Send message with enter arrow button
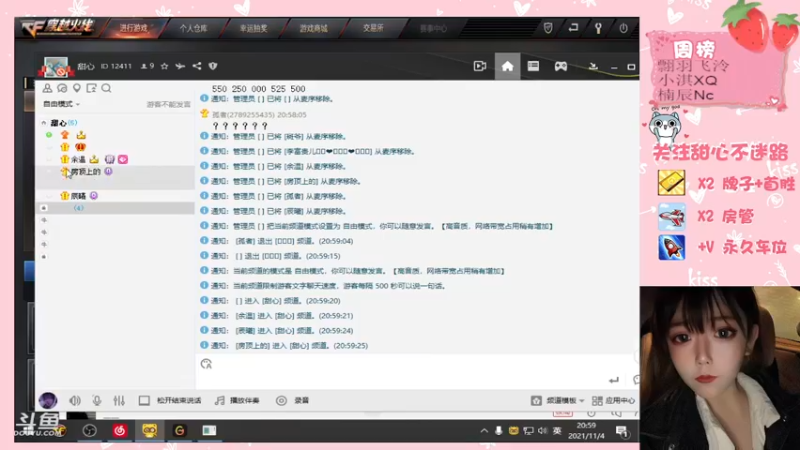This screenshot has width=800, height=450. 614,380
